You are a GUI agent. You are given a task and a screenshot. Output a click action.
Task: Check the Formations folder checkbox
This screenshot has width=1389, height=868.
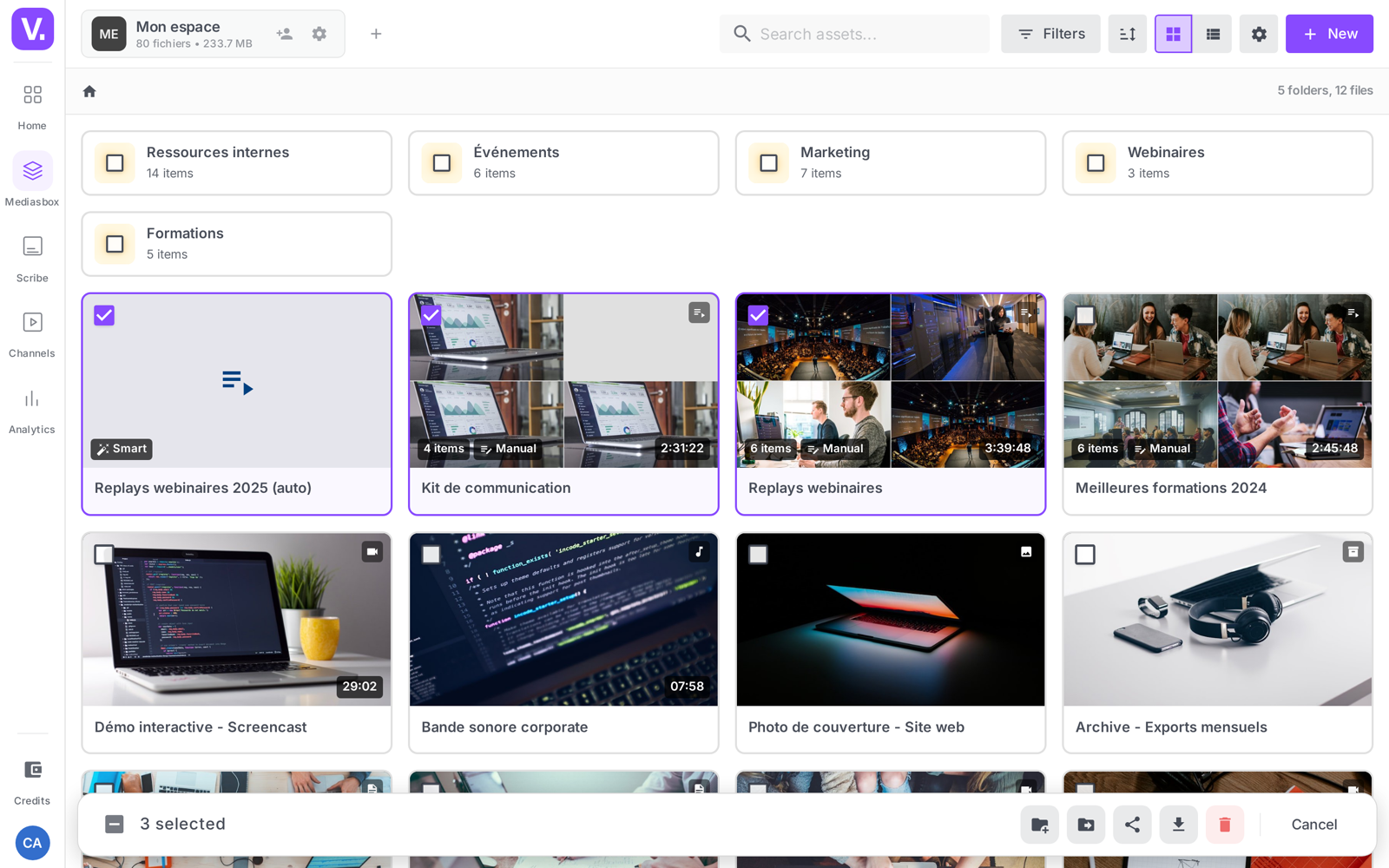click(115, 244)
